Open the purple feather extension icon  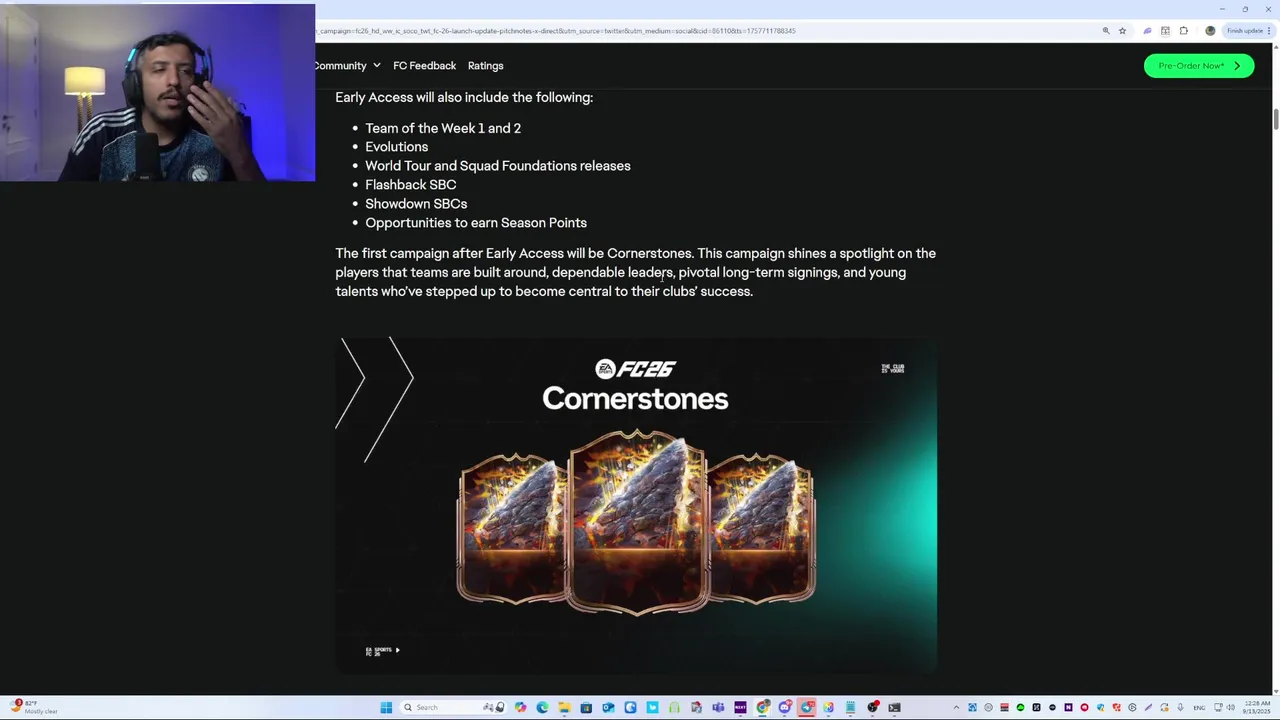(1148, 31)
